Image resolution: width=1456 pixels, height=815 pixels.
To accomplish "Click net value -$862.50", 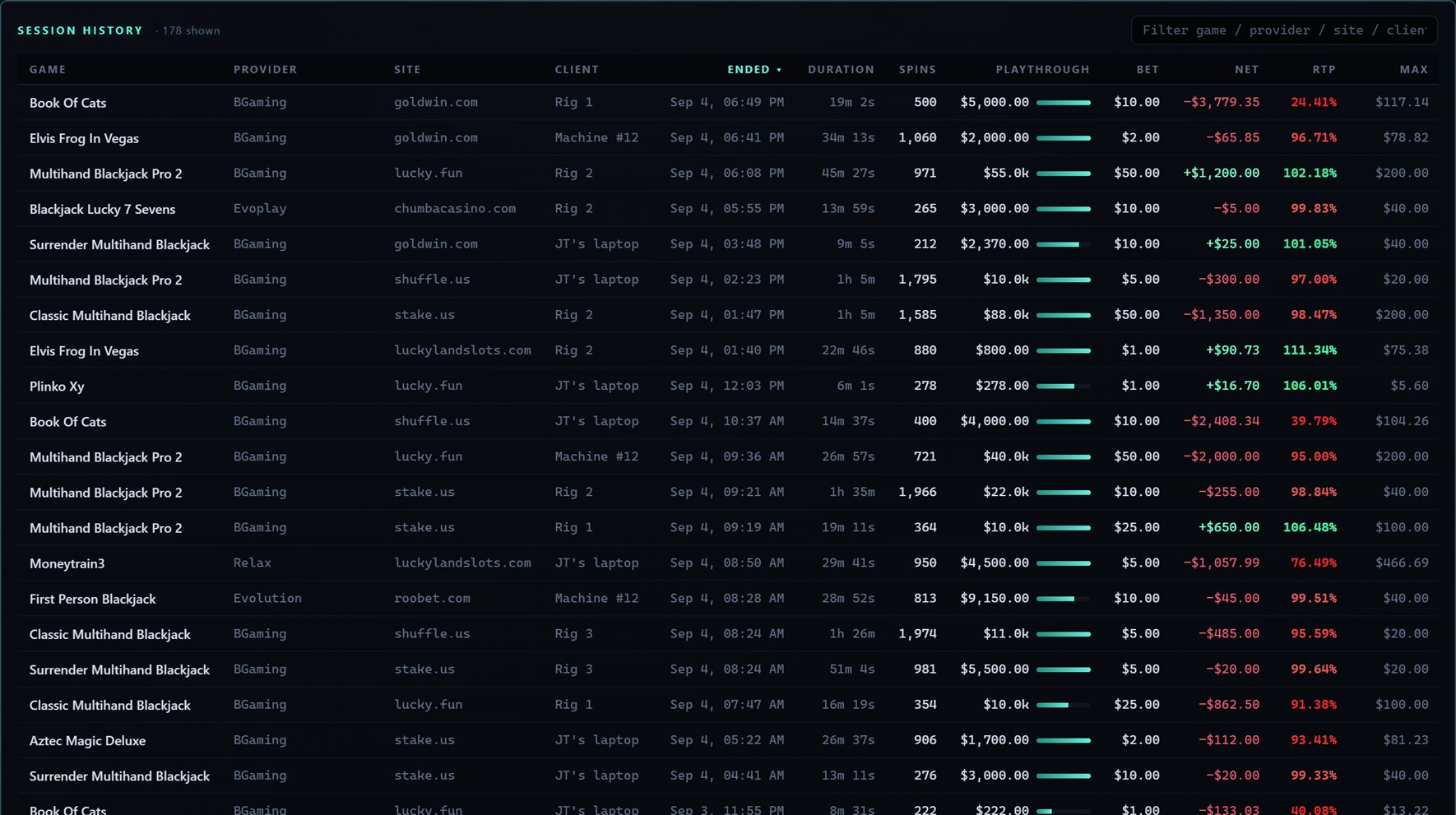I will coord(1228,705).
